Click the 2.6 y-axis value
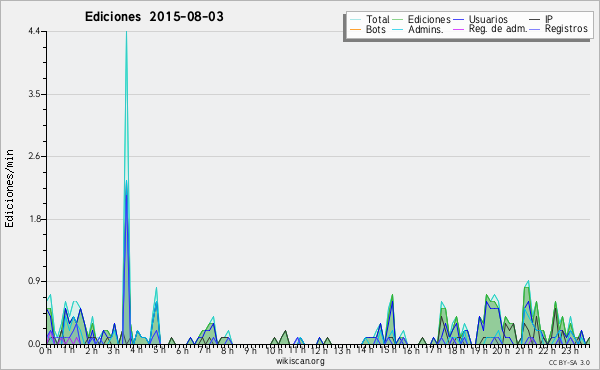 click(34, 156)
